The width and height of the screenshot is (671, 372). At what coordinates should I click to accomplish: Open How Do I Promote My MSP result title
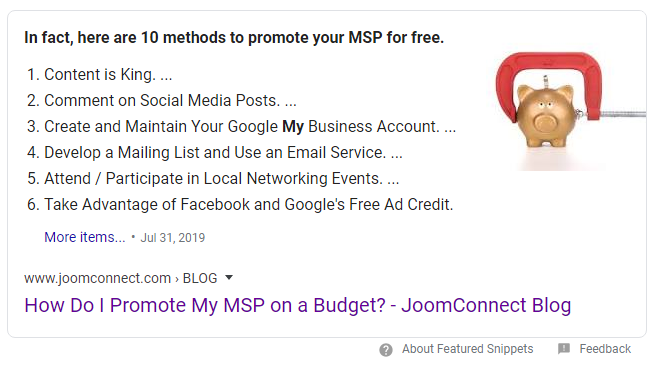297,305
